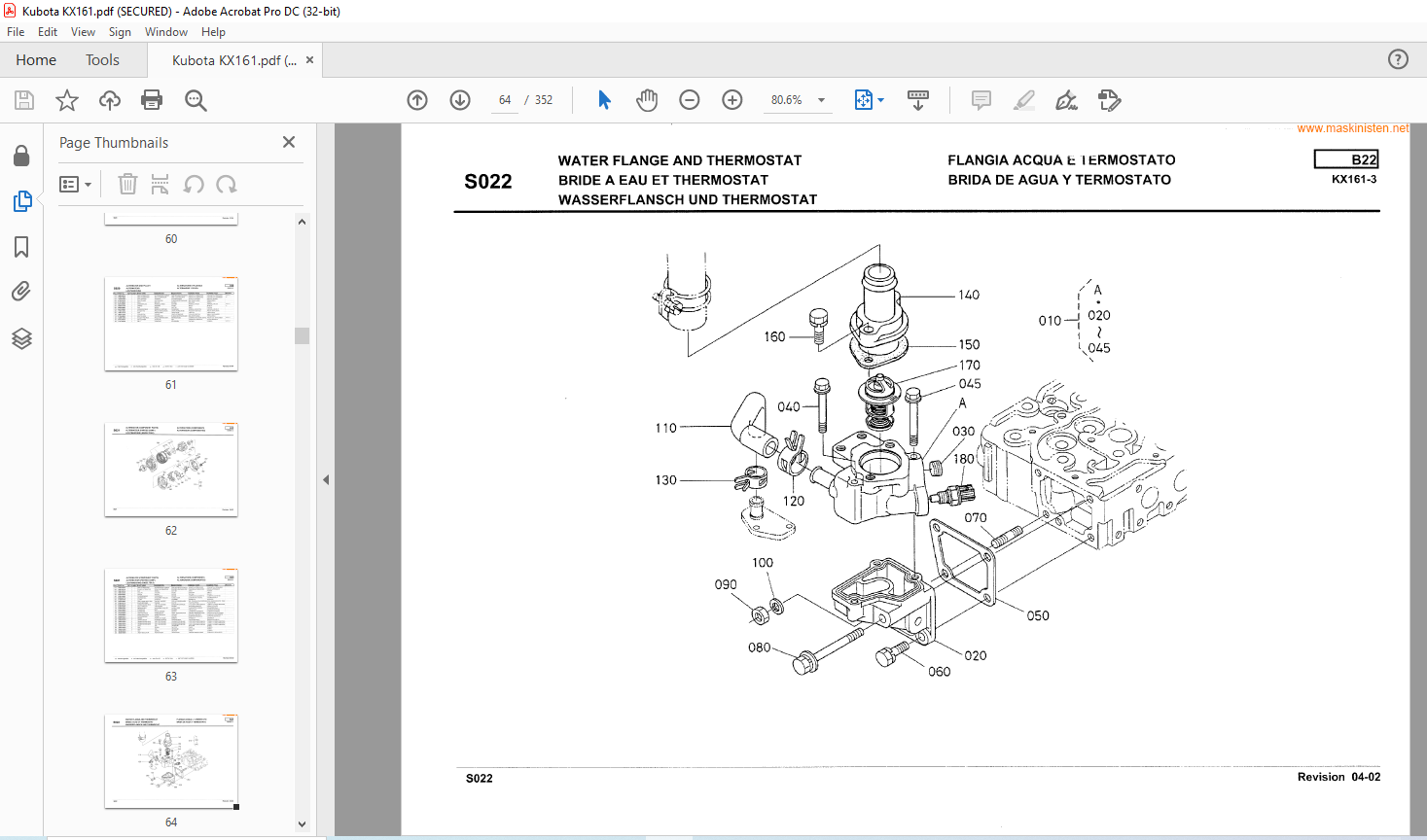The image size is (1427, 840).
Task: Click 'WATER FLANGE AND THERMOSTAT' title
Action: click(680, 160)
